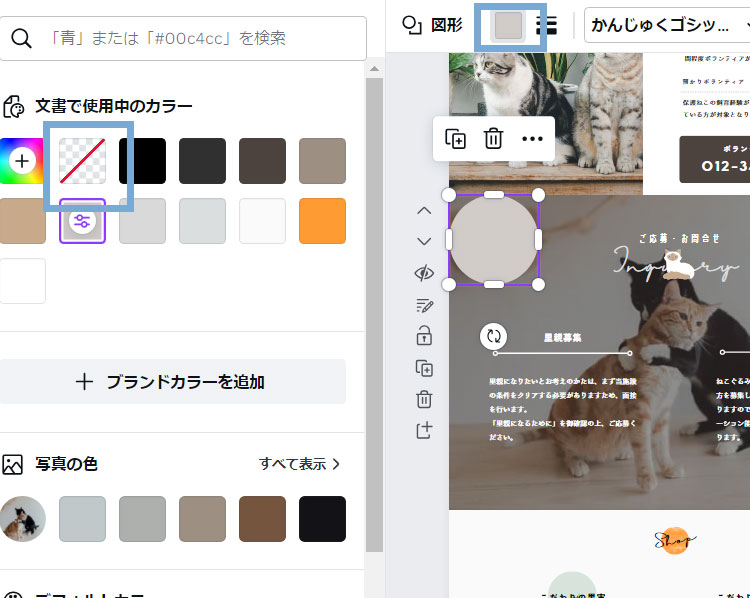Select the near-black photo color swatch

pos(322,519)
